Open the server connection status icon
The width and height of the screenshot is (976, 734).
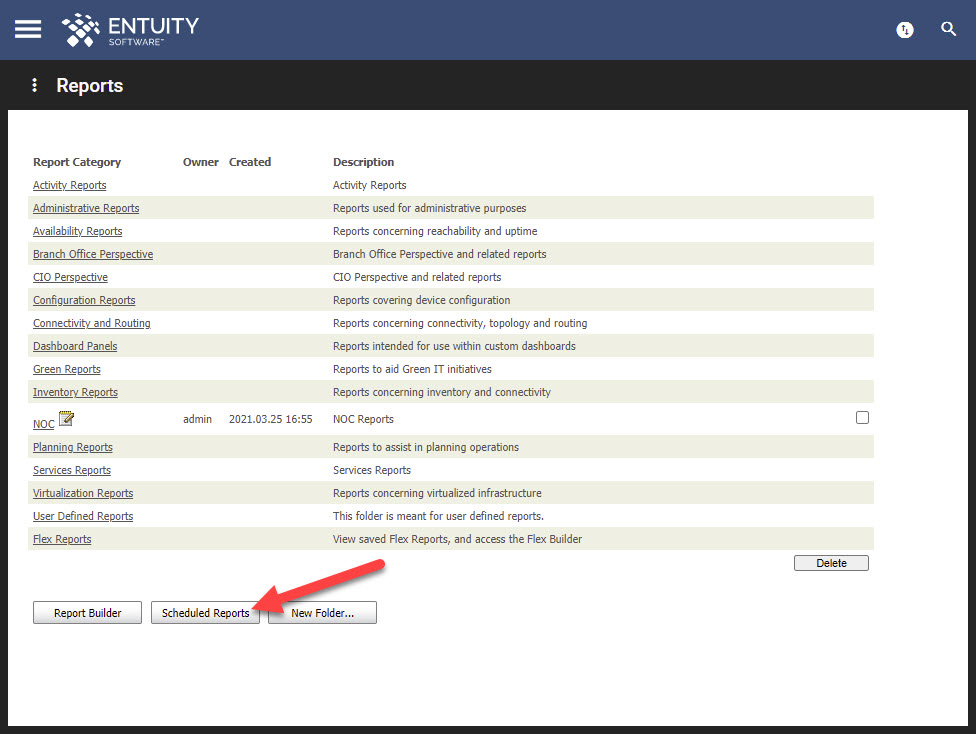point(904,29)
